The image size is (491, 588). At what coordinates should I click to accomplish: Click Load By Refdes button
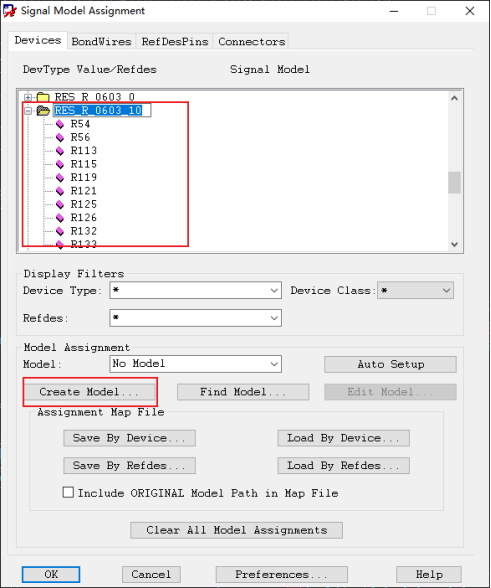click(344, 465)
